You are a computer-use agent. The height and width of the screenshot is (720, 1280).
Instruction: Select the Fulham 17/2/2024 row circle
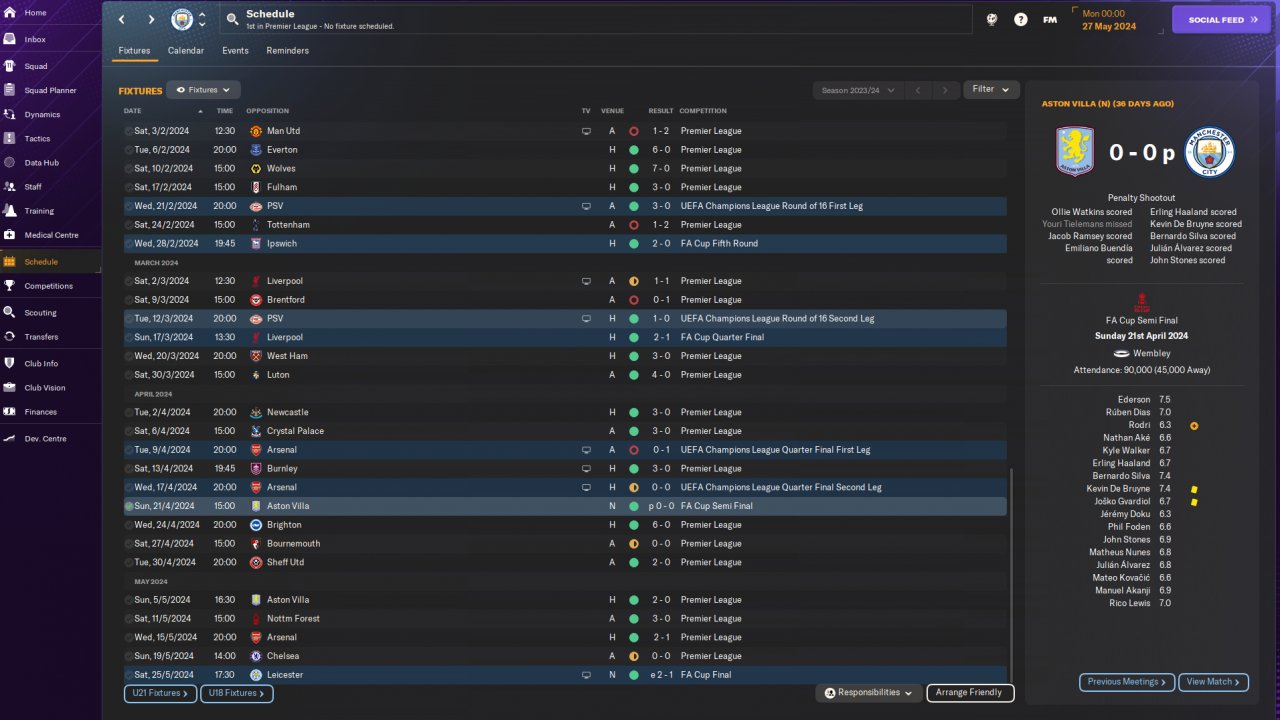(x=129, y=187)
